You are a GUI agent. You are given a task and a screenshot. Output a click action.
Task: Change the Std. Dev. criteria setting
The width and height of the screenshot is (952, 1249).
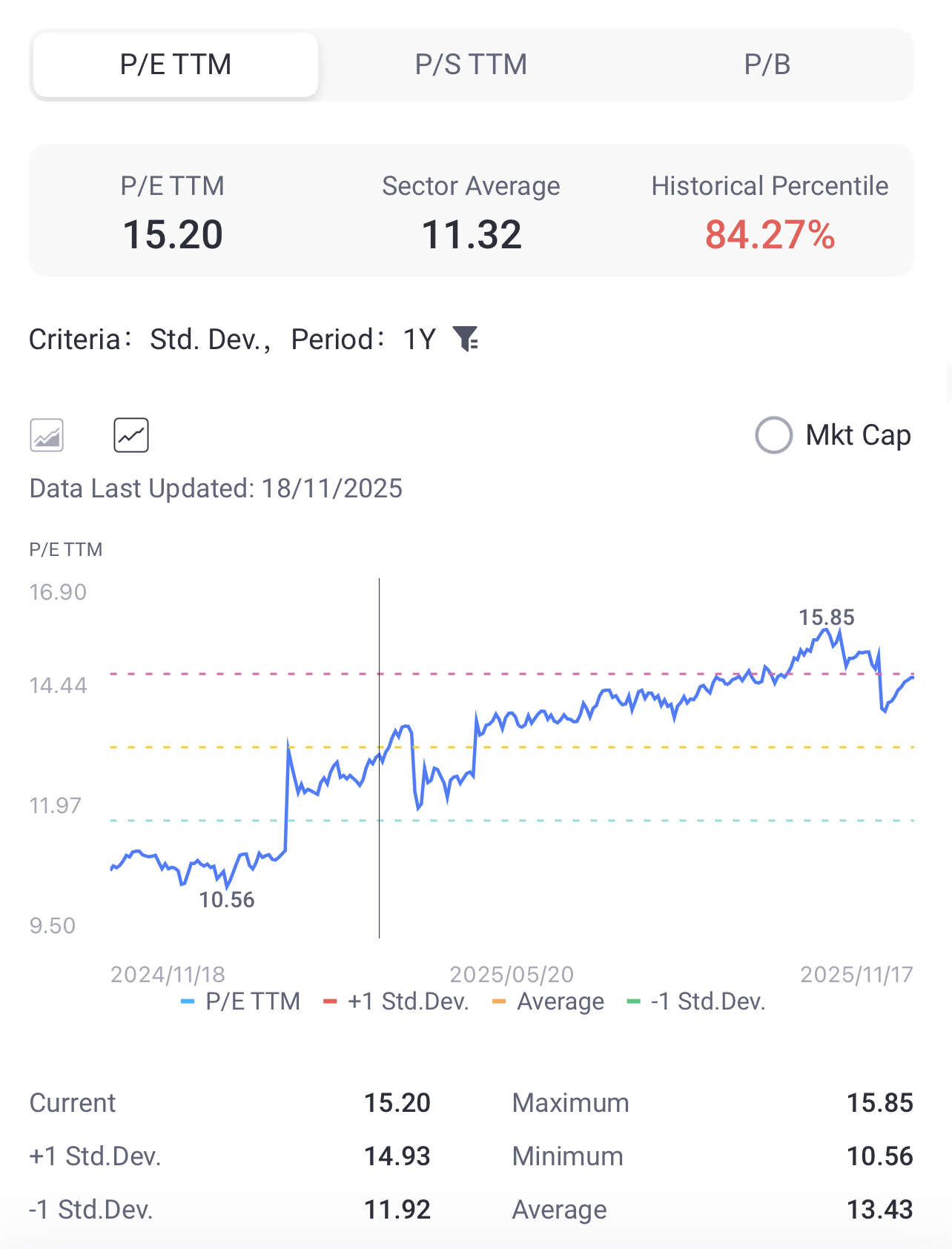pos(208,339)
